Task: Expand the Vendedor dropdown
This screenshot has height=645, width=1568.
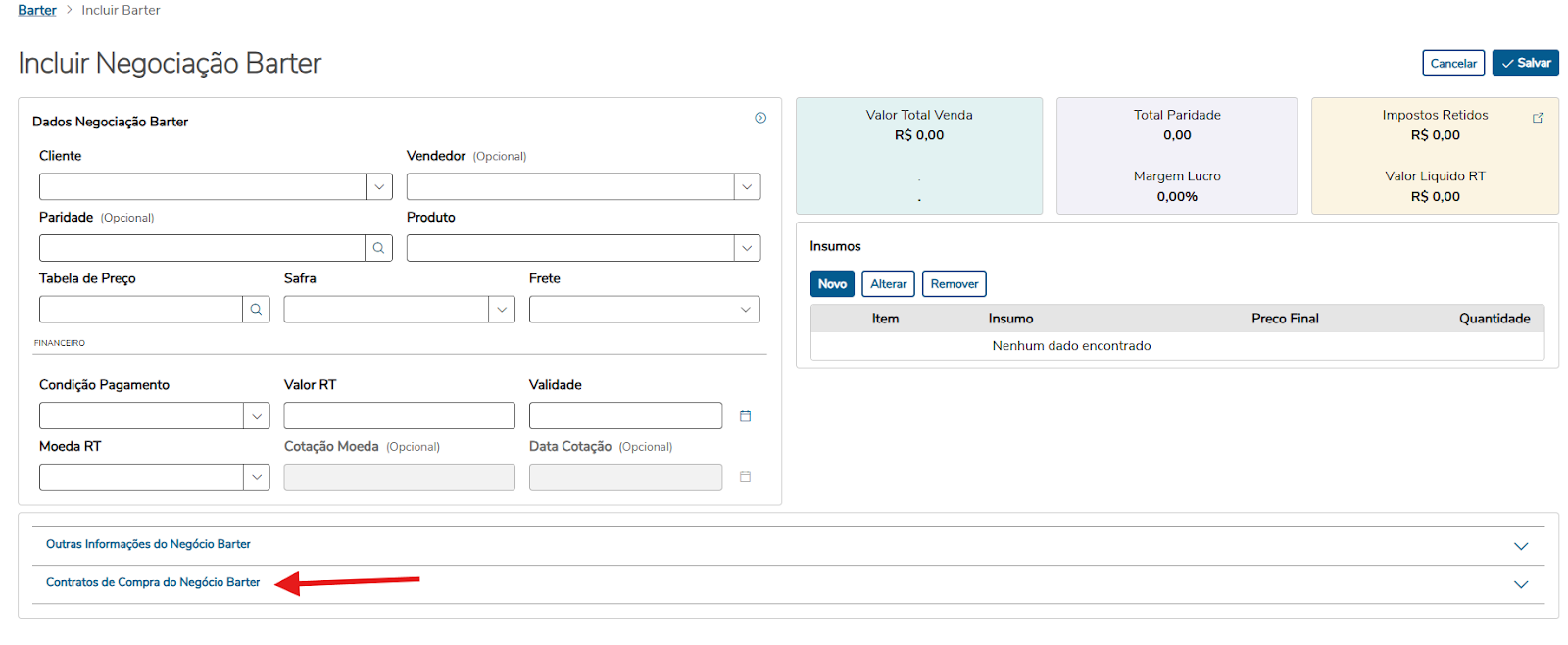Action: click(x=747, y=186)
